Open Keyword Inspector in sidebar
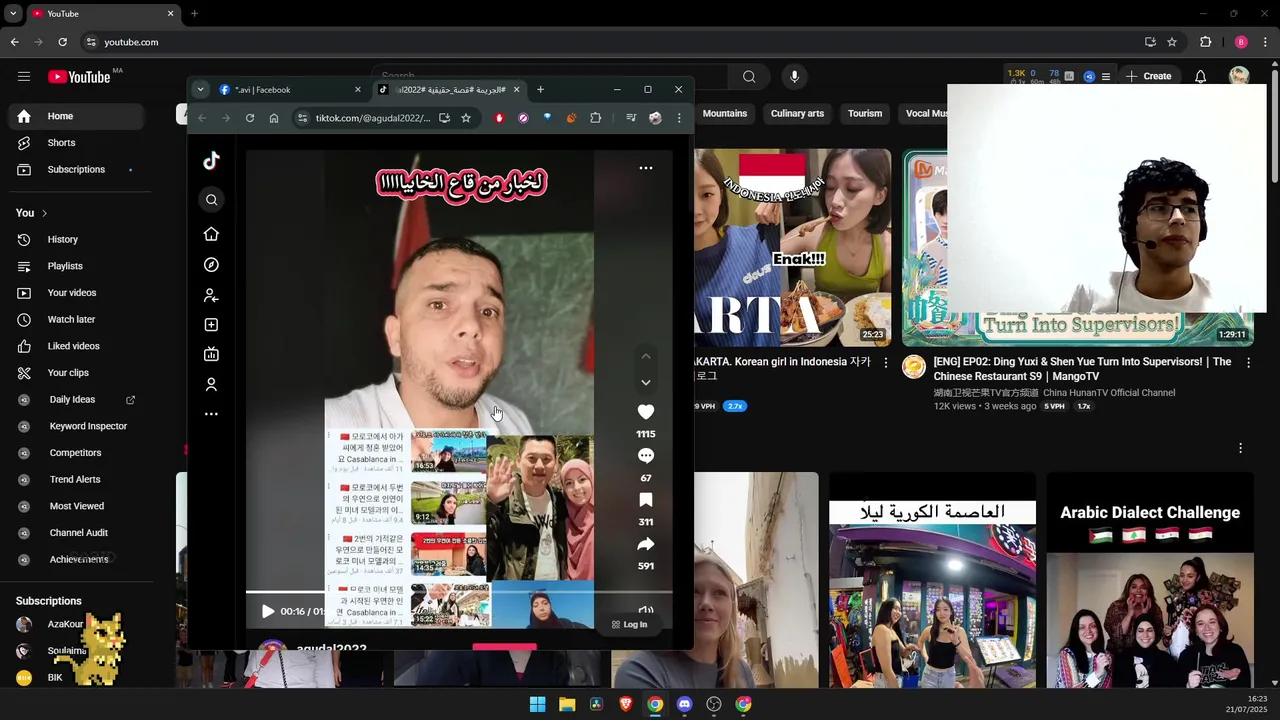 click(76, 426)
